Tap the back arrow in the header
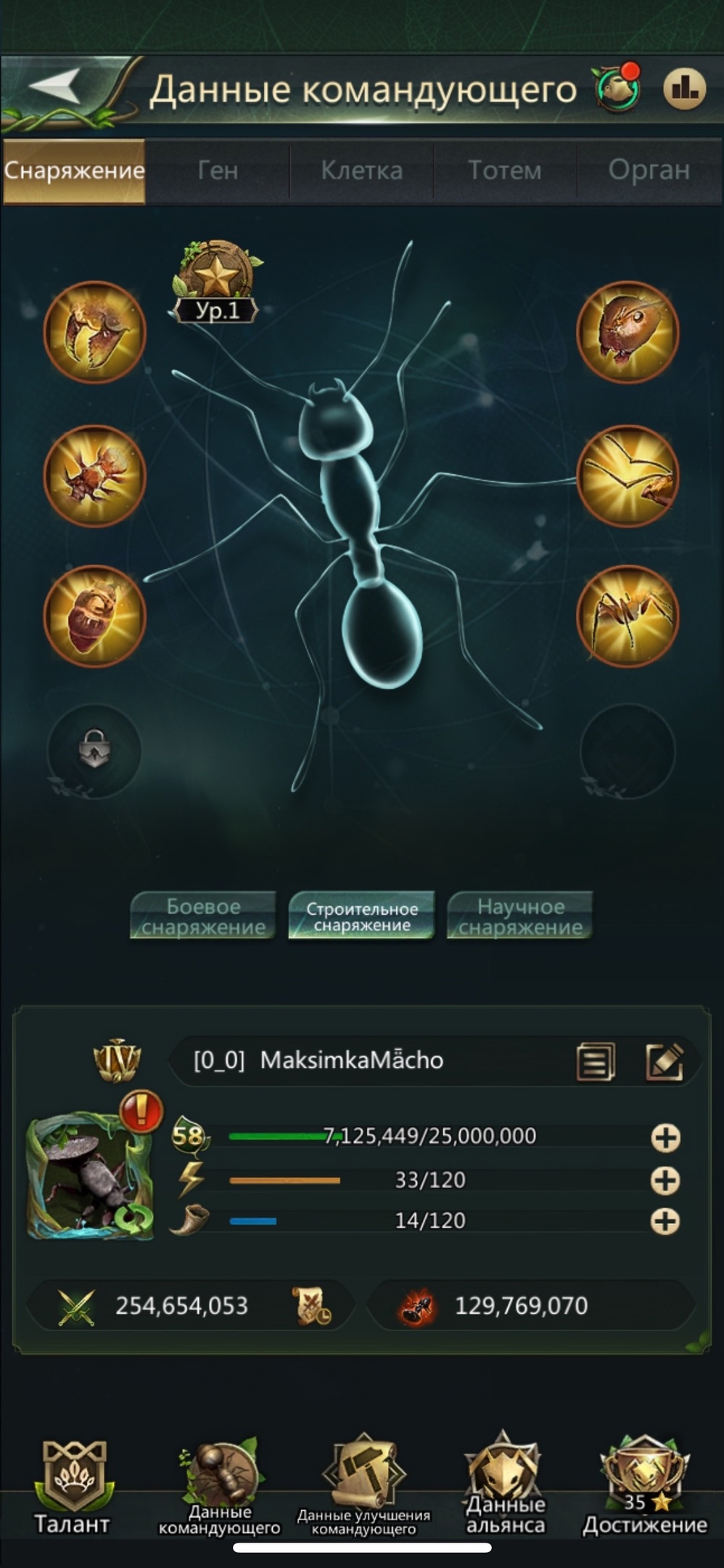This screenshot has width=724, height=1568. [57, 88]
